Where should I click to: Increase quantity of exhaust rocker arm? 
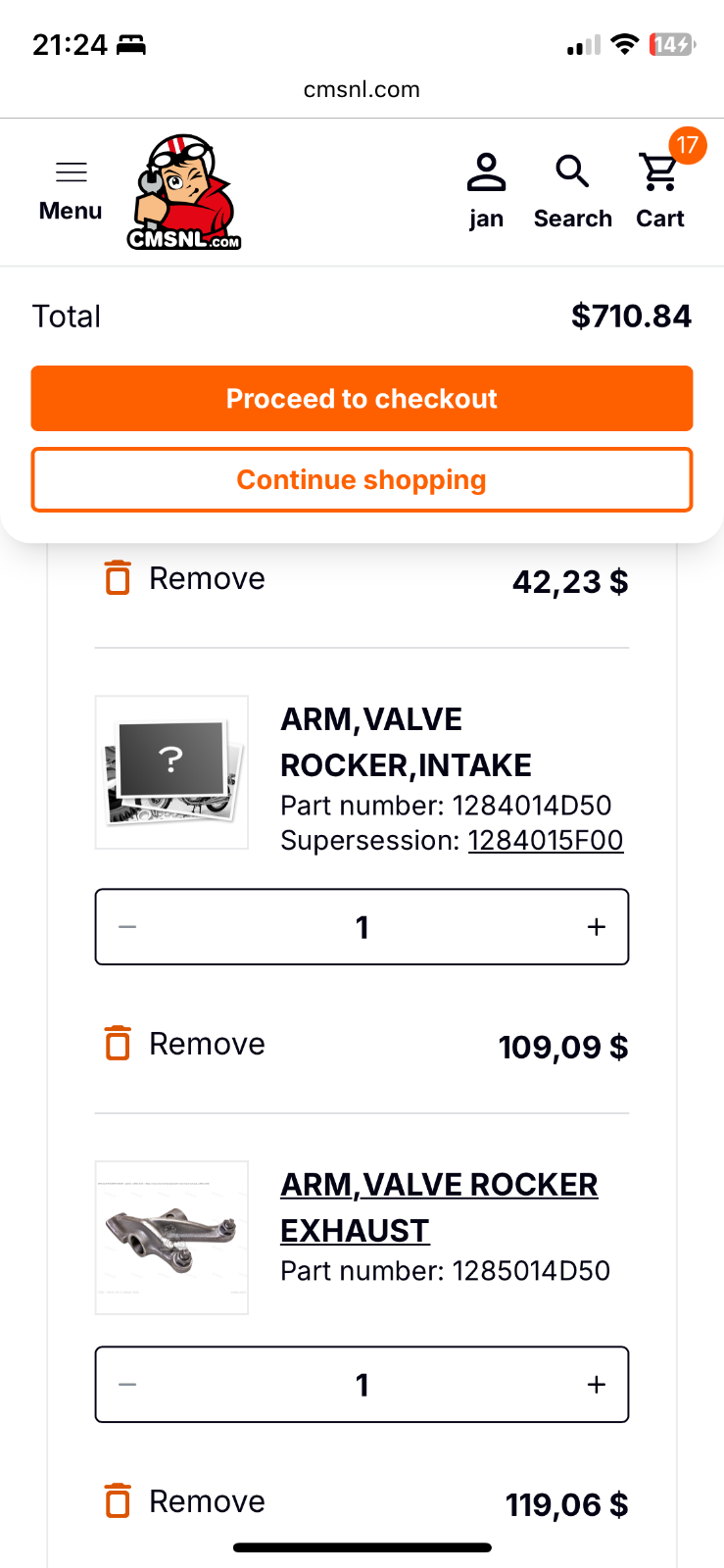click(x=597, y=1385)
